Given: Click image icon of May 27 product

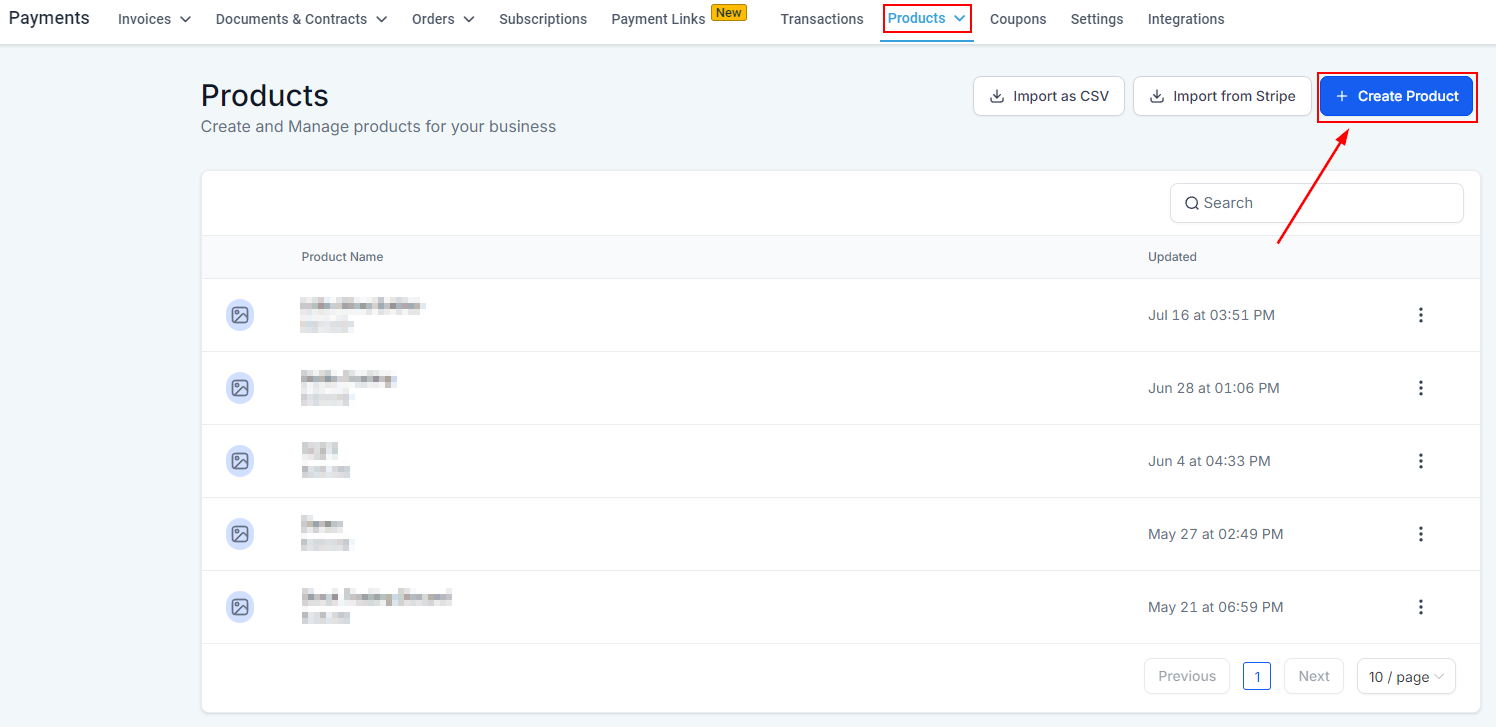Looking at the screenshot, I should (x=240, y=534).
